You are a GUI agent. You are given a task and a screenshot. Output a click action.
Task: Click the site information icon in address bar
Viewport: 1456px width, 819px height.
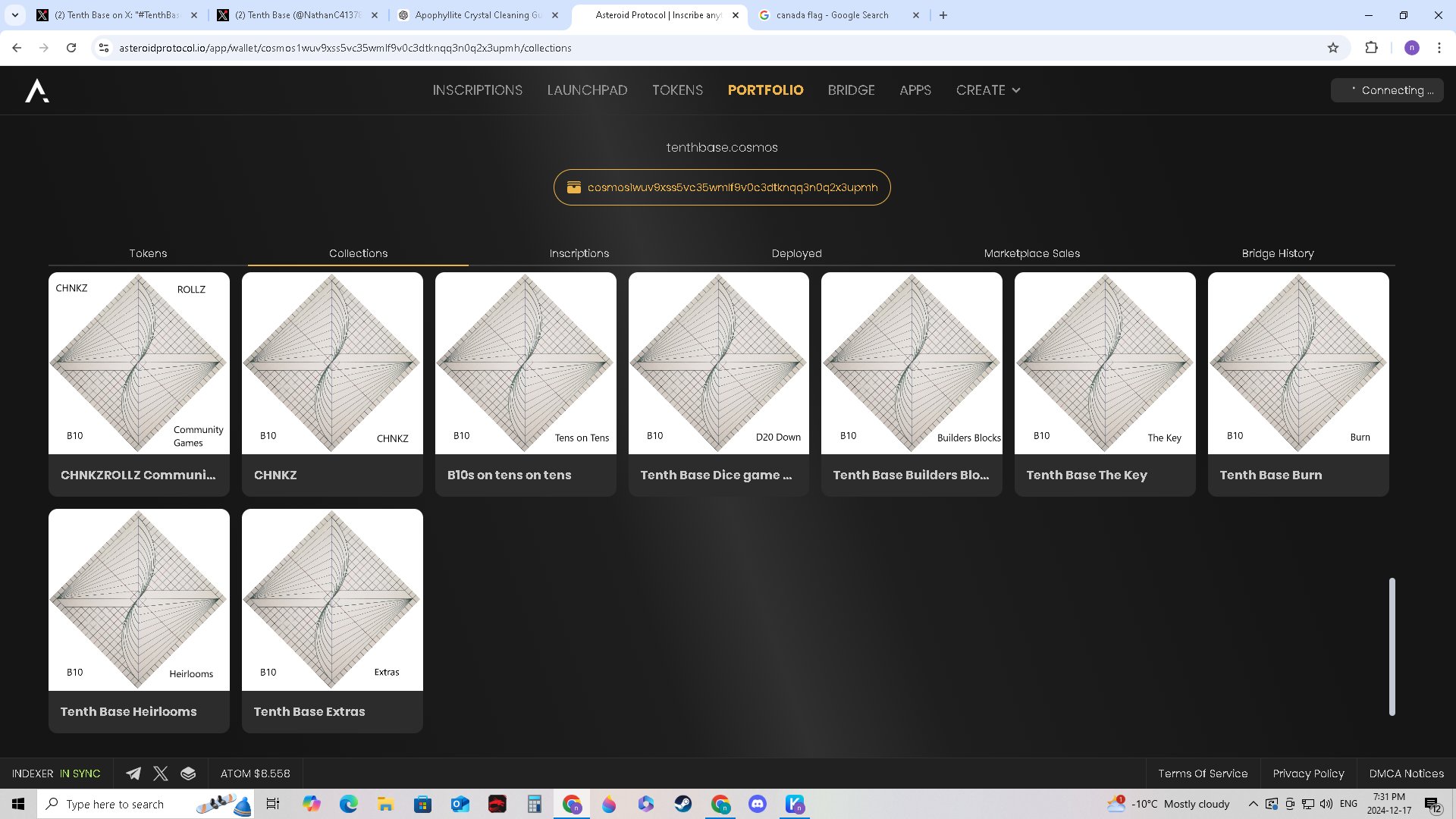[104, 48]
